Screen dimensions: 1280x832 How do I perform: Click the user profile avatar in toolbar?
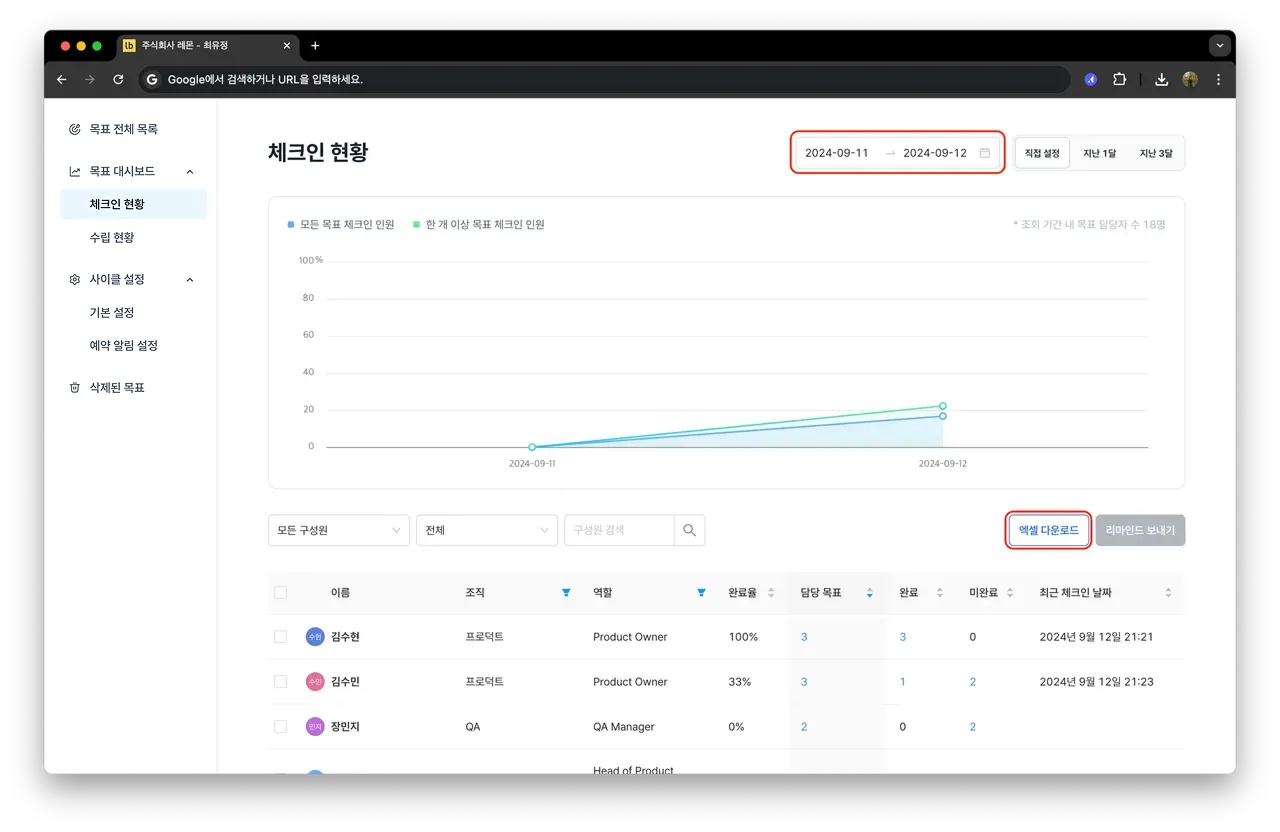click(x=1190, y=80)
